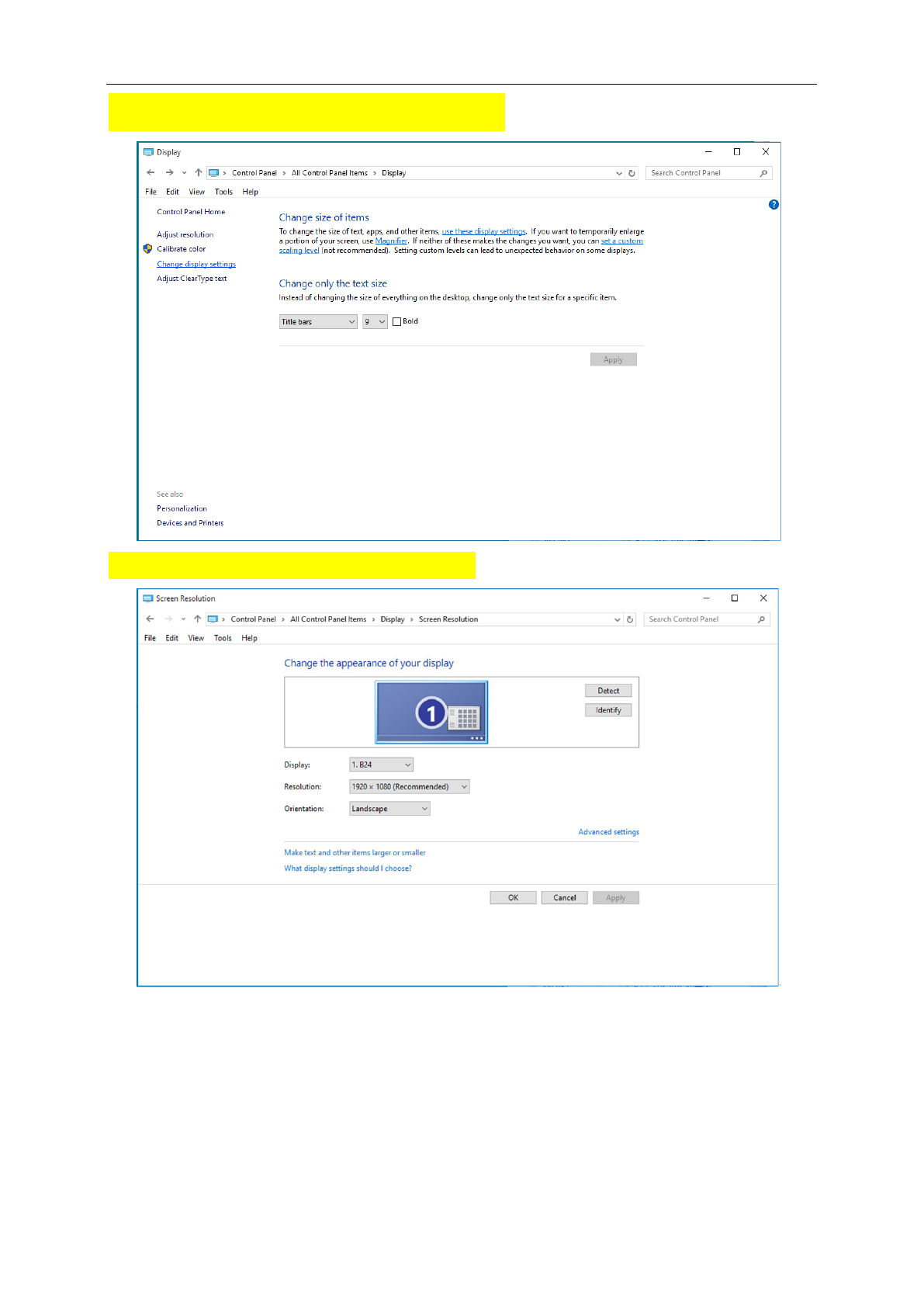924x1307 pixels.
Task: Click the up arrow in Display window
Action: 199,173
